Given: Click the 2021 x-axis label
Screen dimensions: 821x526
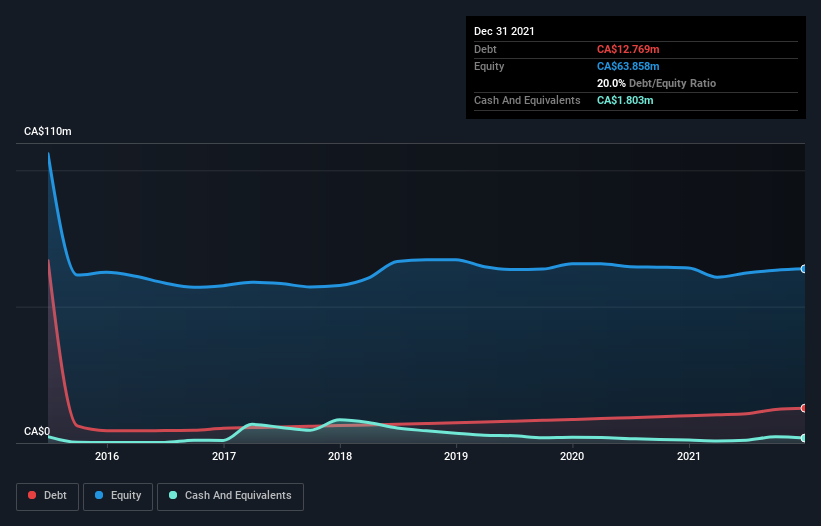Looking at the screenshot, I should 689,456.
